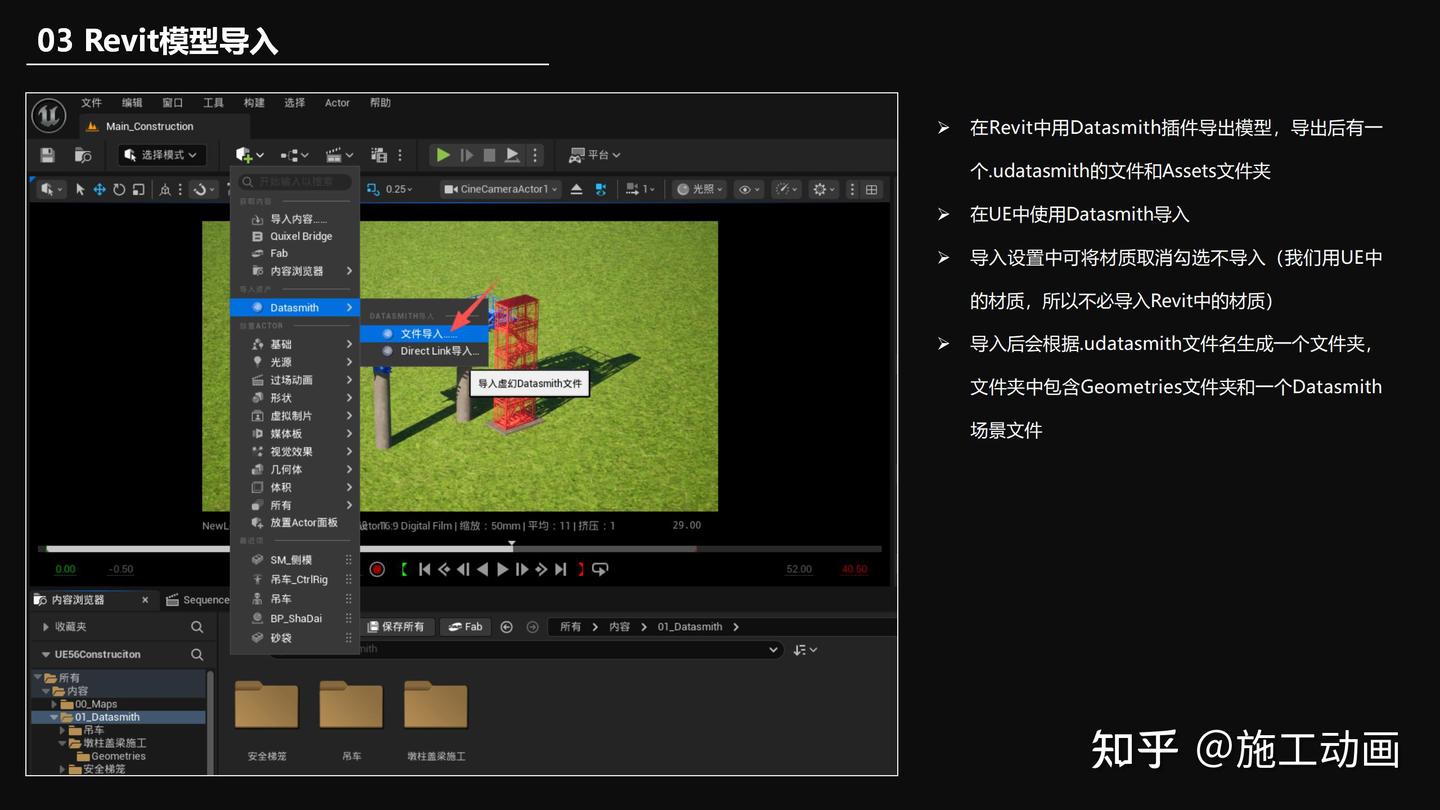
Task: Click 内容 in the breadcrumb path
Action: 619,627
